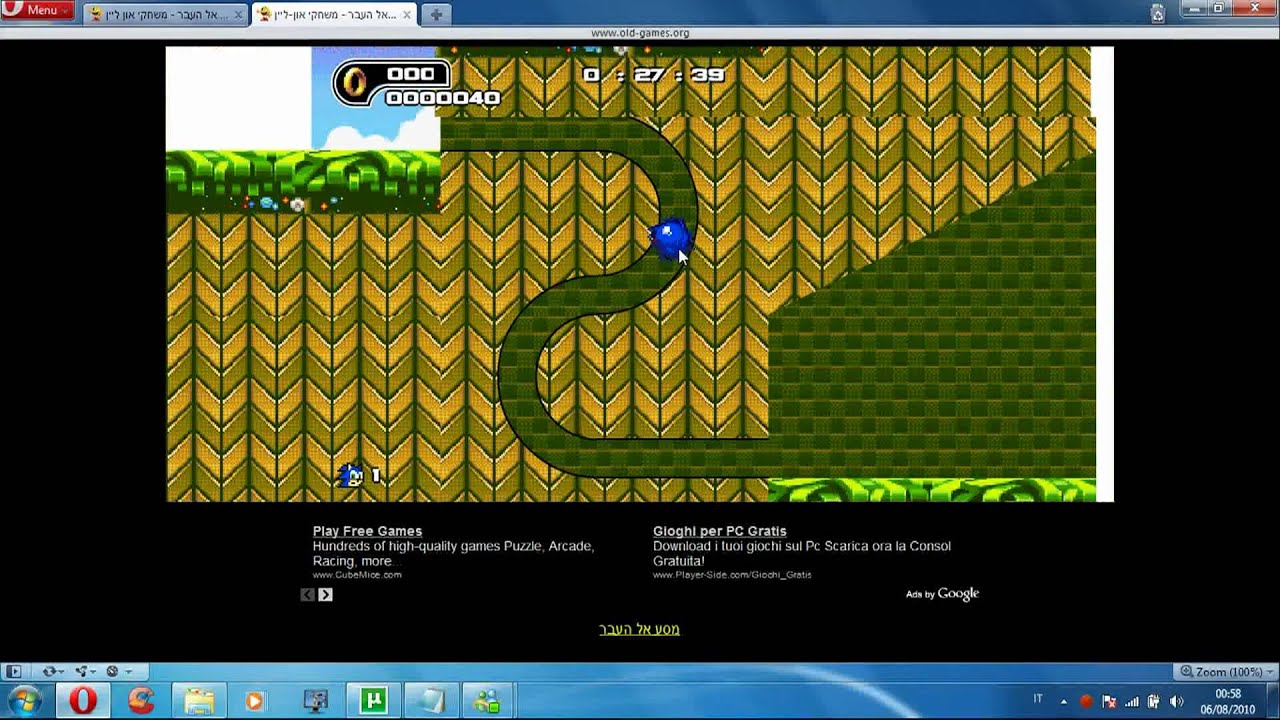The image size is (1280, 720).
Task: Open uTorrent from taskbar
Action: (x=374, y=701)
